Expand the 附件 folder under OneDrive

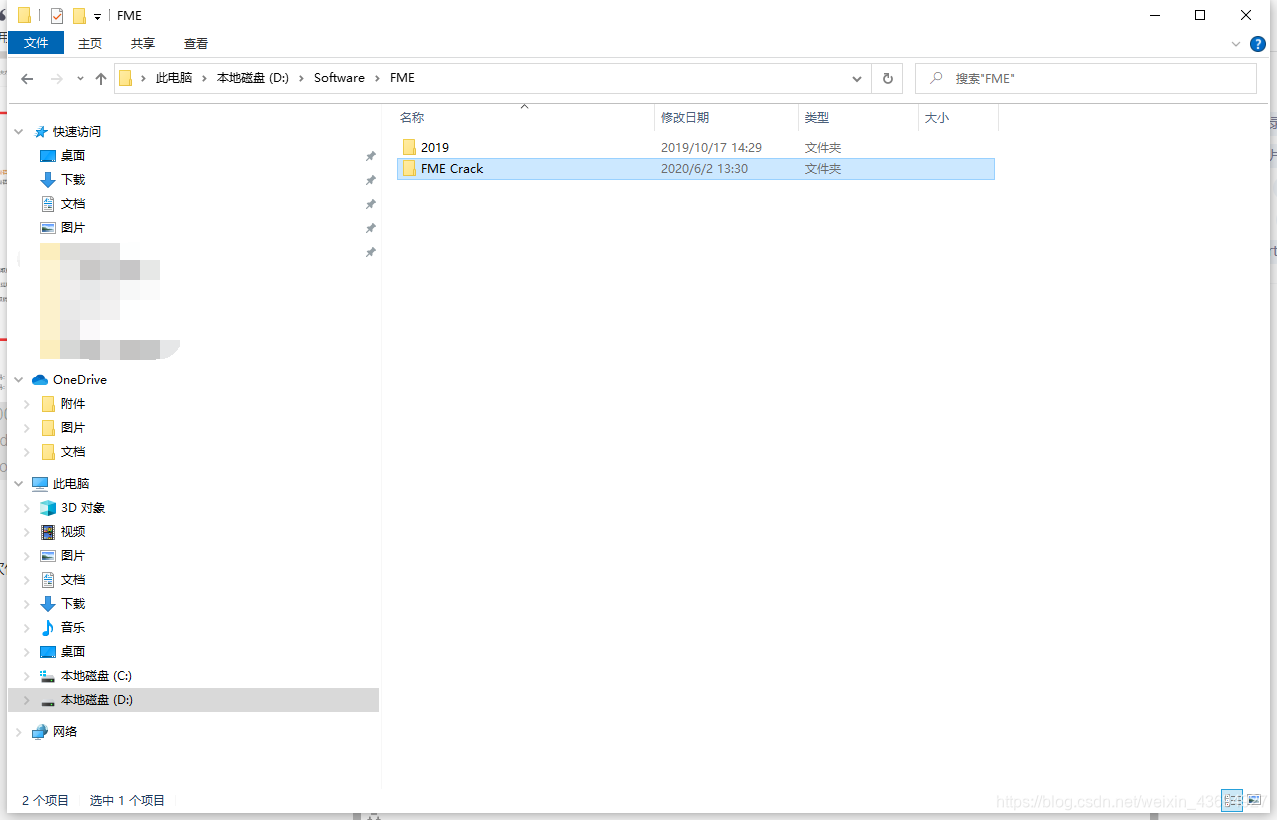27,404
